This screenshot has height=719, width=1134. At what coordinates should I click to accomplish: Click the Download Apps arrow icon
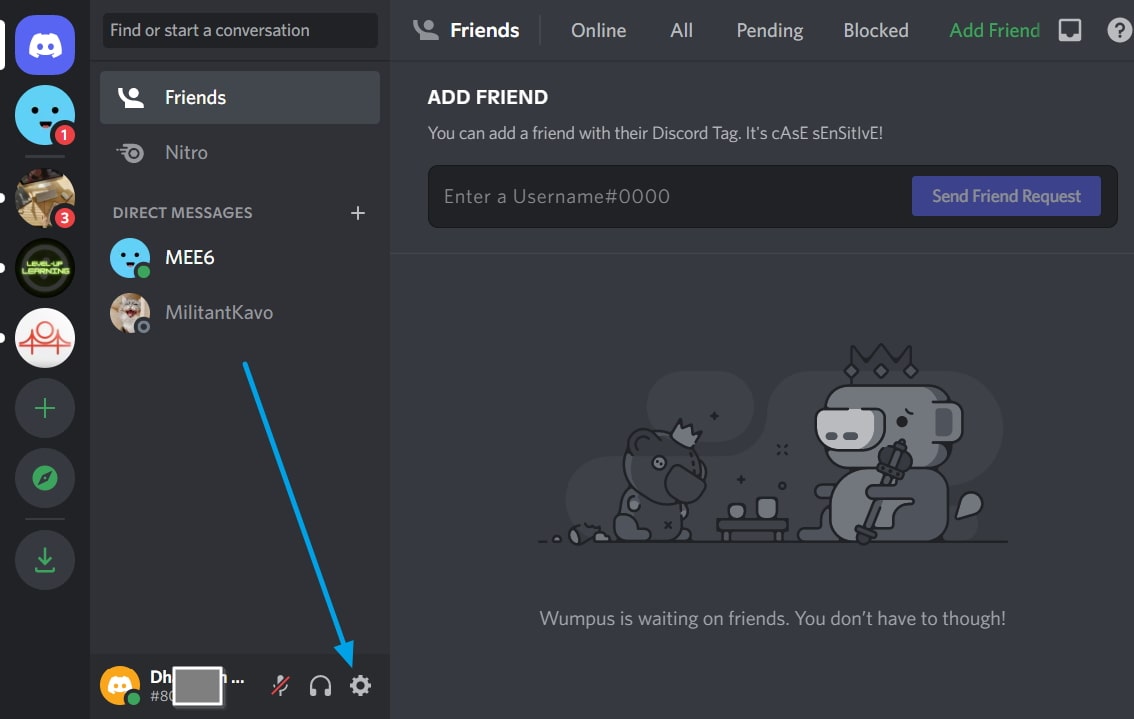click(45, 560)
